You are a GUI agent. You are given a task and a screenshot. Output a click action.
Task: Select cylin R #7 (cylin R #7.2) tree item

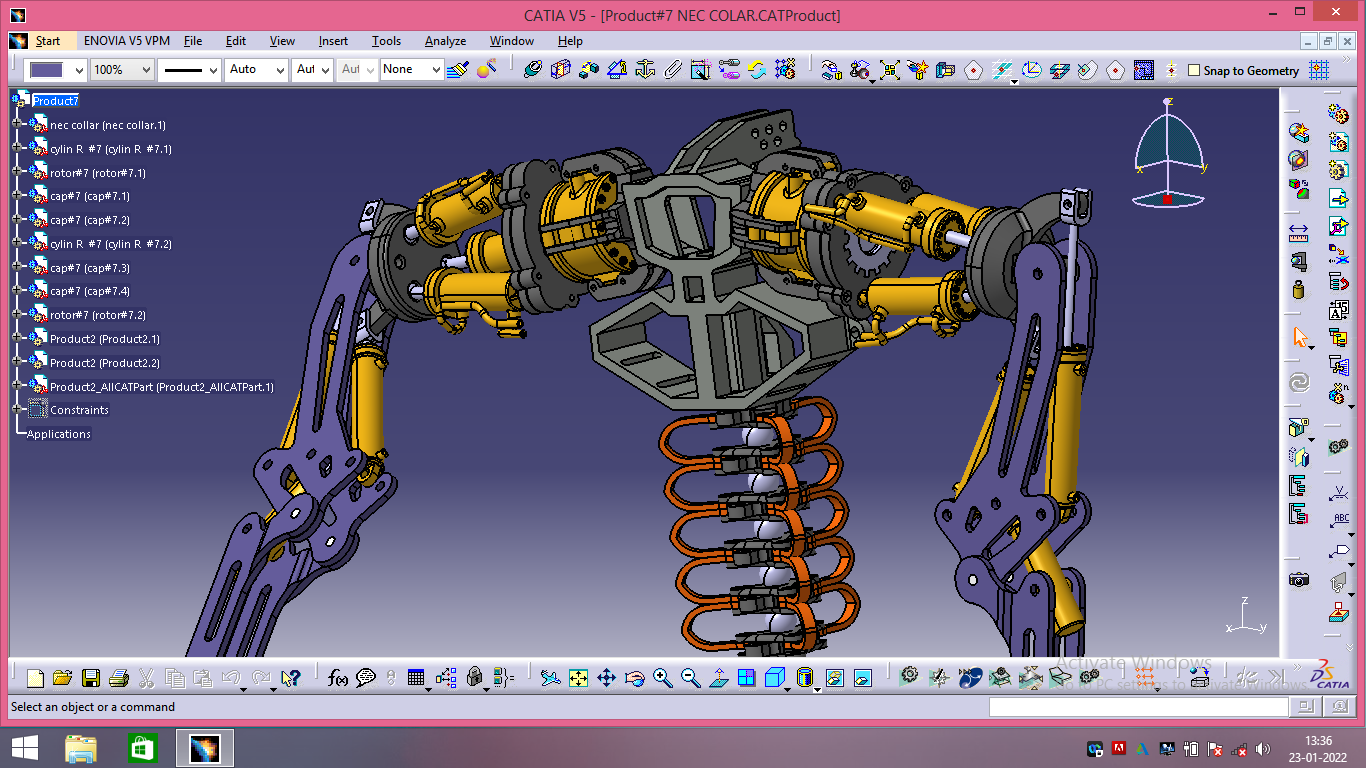[111, 243]
